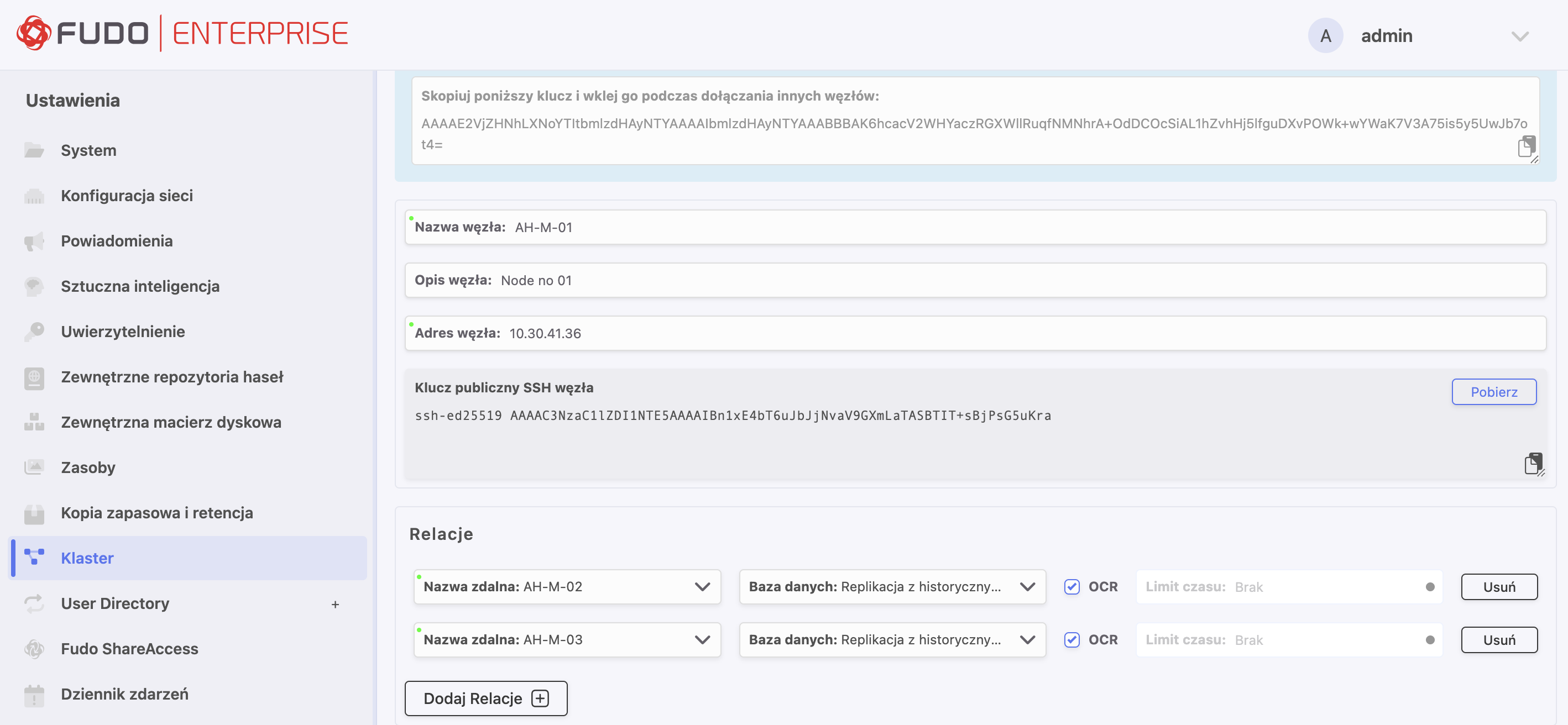Click the Fudo Enterprise logo

(182, 33)
